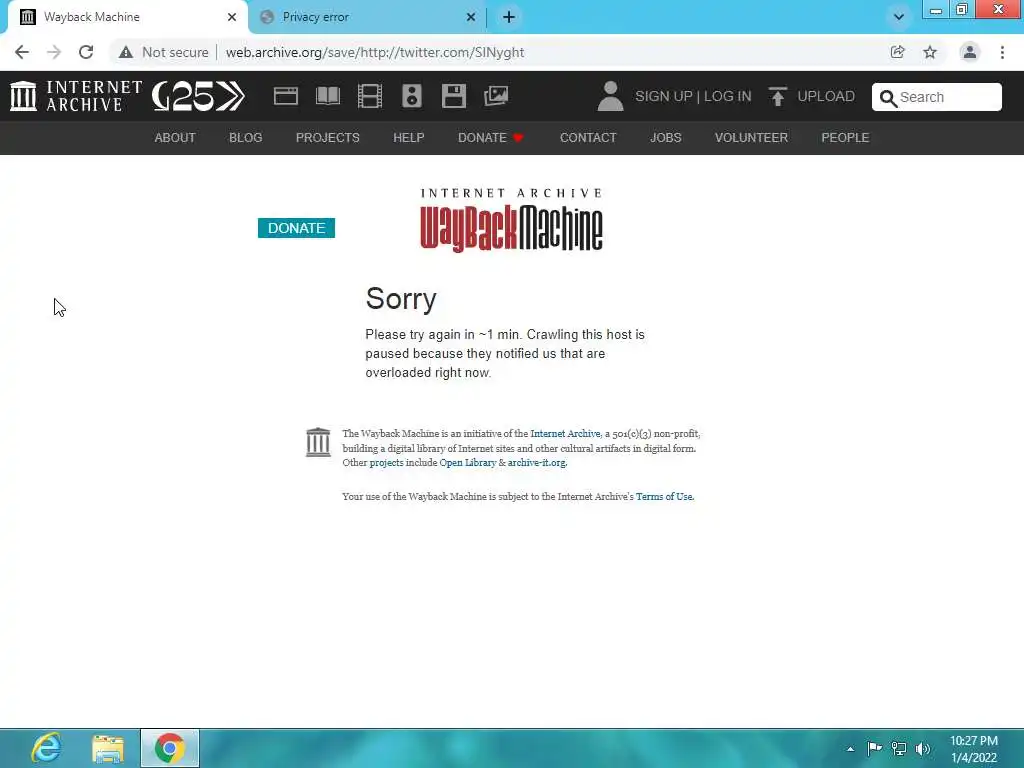Open the Texts book icon
1024x768 pixels.
pyautogui.click(x=328, y=96)
